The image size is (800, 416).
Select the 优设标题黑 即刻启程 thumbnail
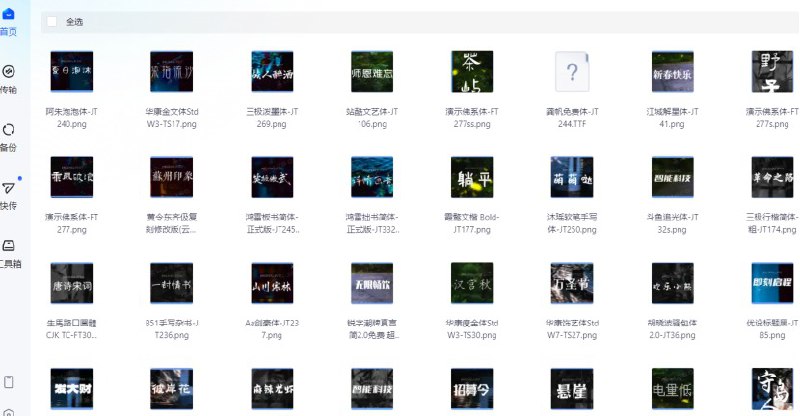click(x=772, y=283)
